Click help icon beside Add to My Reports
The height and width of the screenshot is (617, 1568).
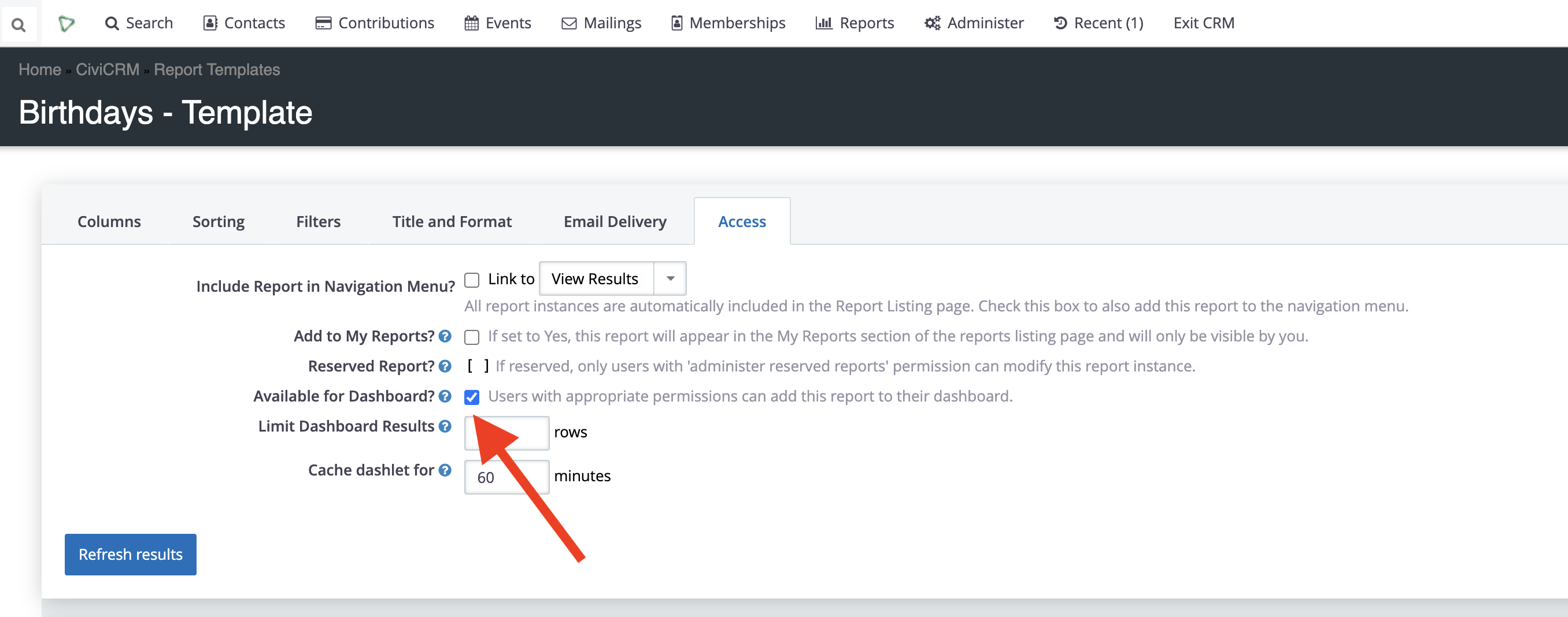445,336
